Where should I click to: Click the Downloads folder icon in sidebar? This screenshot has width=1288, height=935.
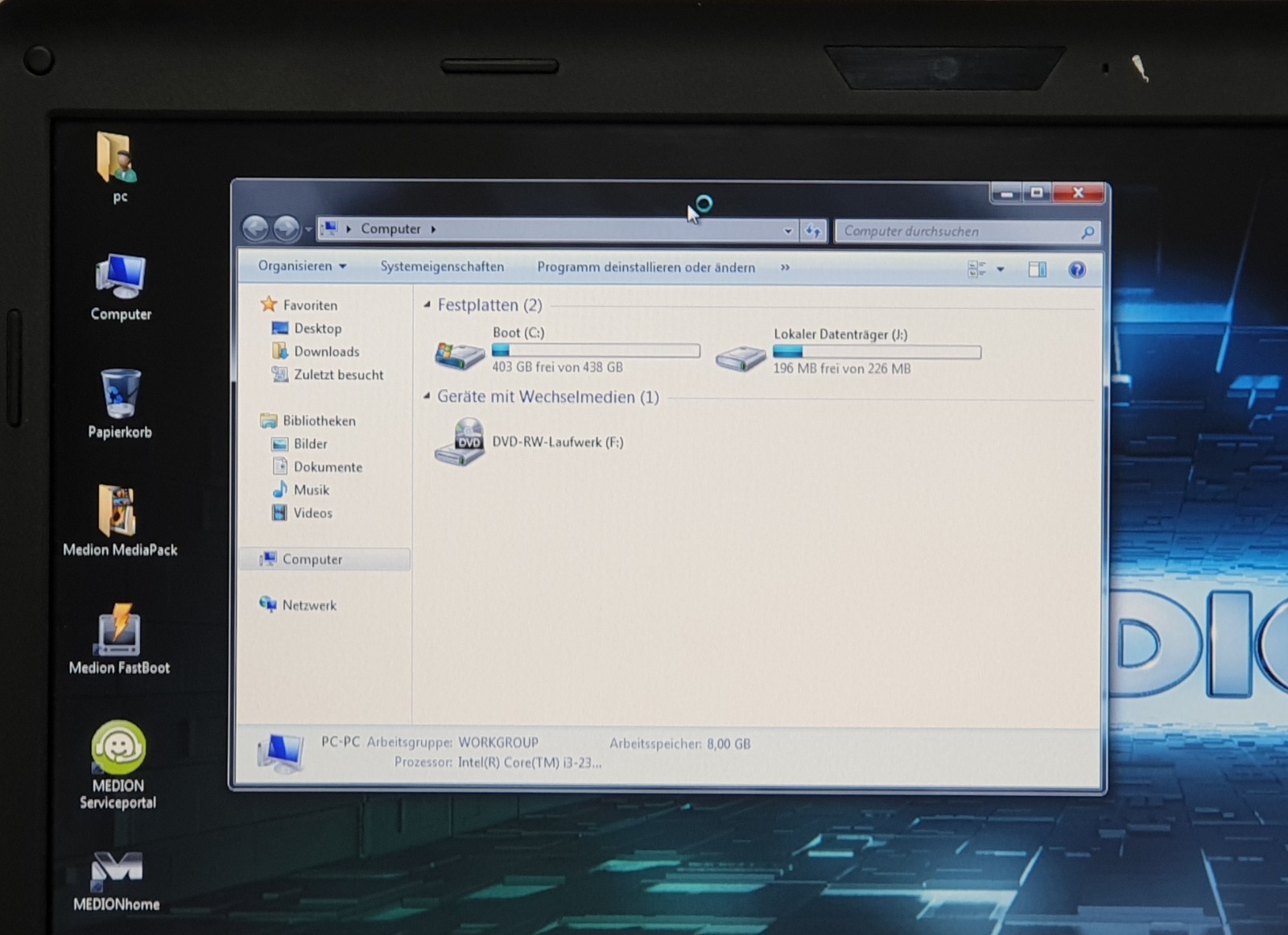tap(279, 350)
